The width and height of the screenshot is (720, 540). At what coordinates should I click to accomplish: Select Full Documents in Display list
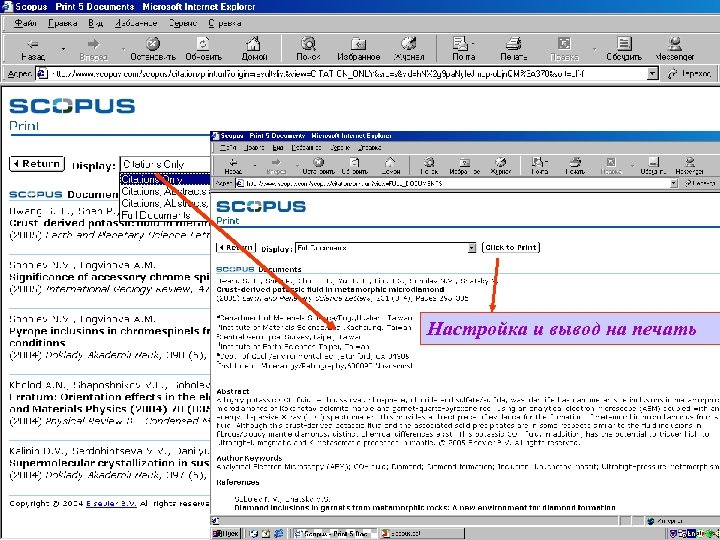pos(156,215)
